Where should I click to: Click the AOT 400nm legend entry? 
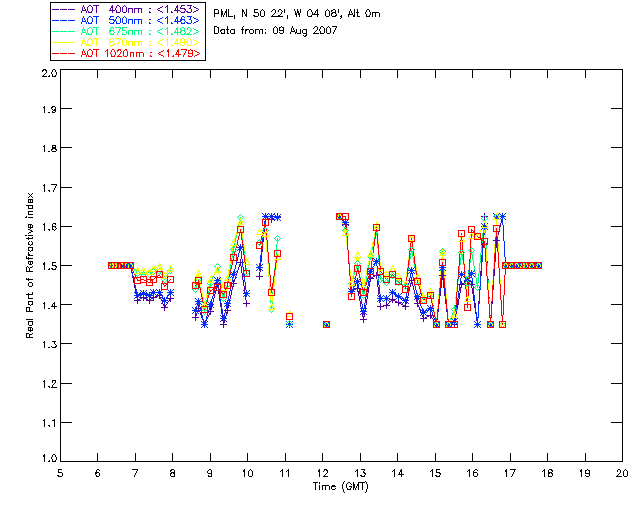127,9
